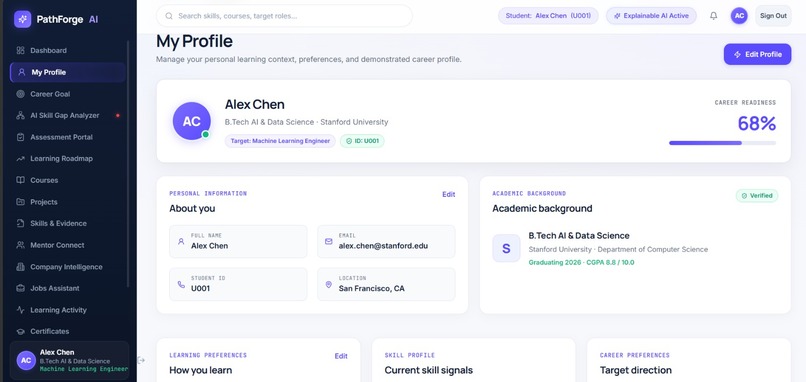
Task: Click the 68% career readiness value
Action: (757, 123)
